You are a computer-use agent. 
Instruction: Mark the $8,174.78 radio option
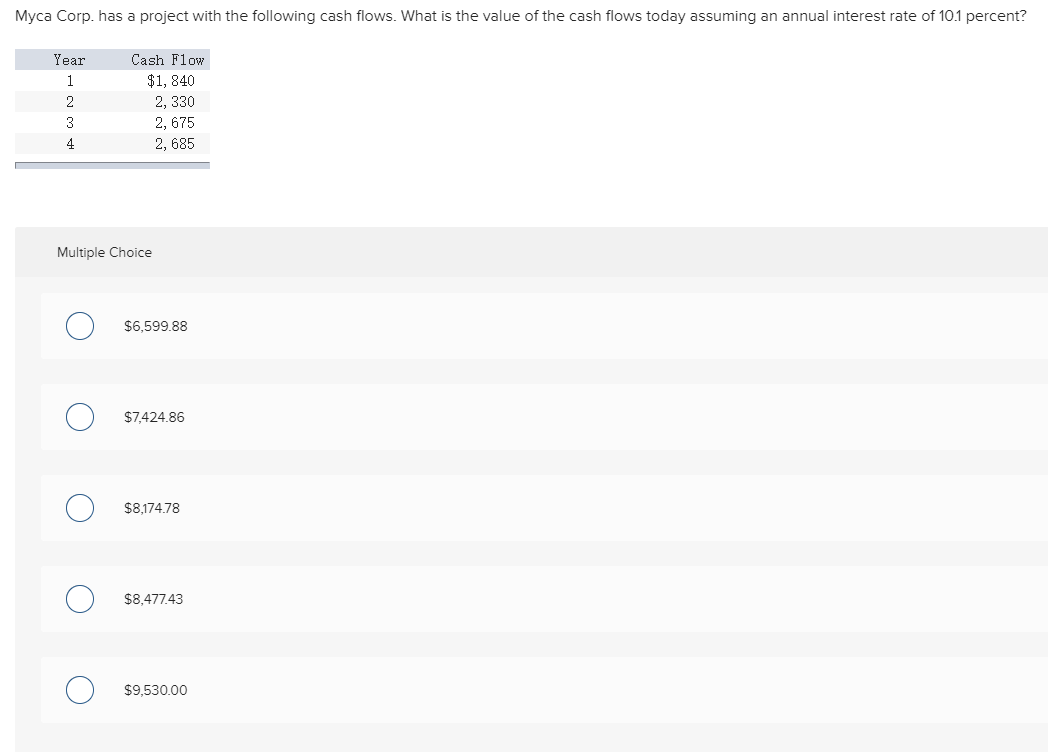(x=80, y=508)
